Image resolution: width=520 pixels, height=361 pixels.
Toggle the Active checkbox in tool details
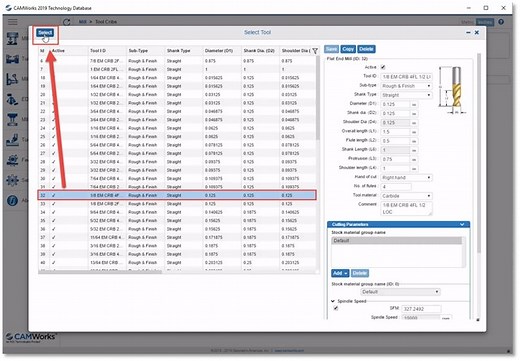[x=383, y=67]
